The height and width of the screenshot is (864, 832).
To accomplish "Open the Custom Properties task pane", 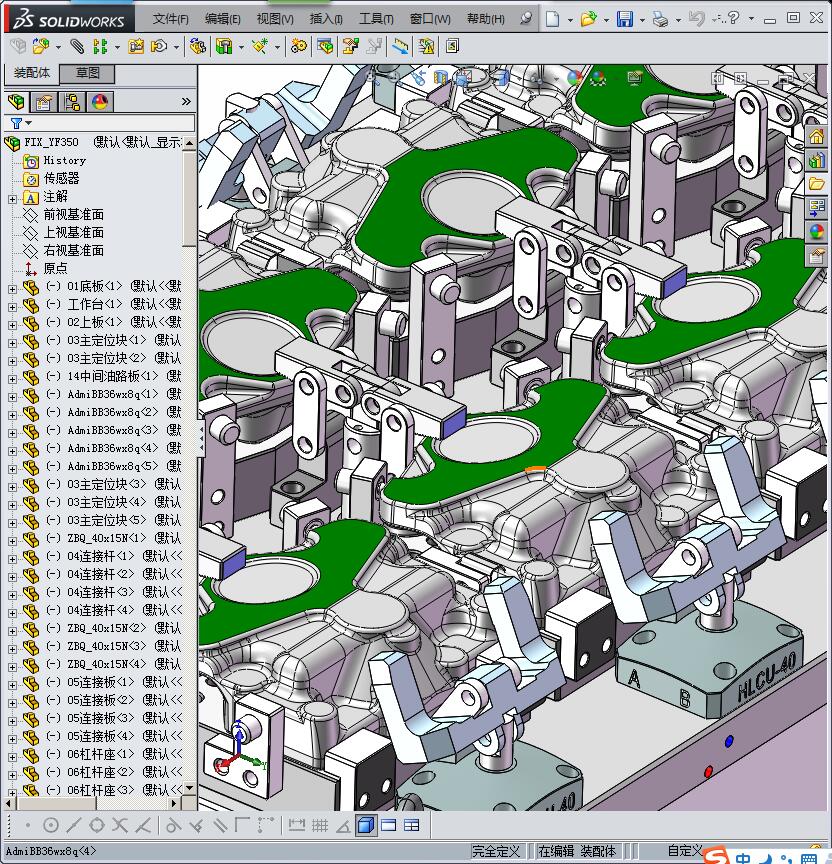I will 817,256.
